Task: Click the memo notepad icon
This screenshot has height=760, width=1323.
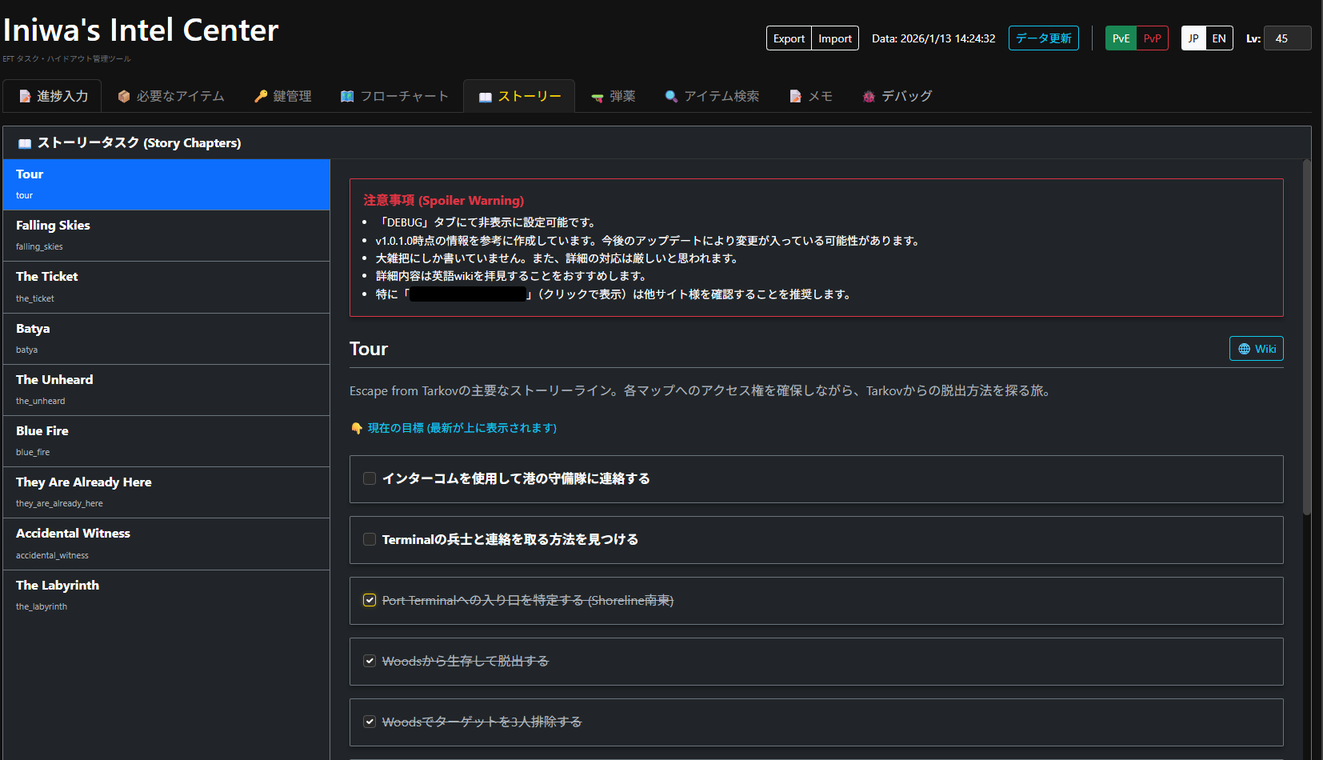Action: pyautogui.click(x=795, y=97)
